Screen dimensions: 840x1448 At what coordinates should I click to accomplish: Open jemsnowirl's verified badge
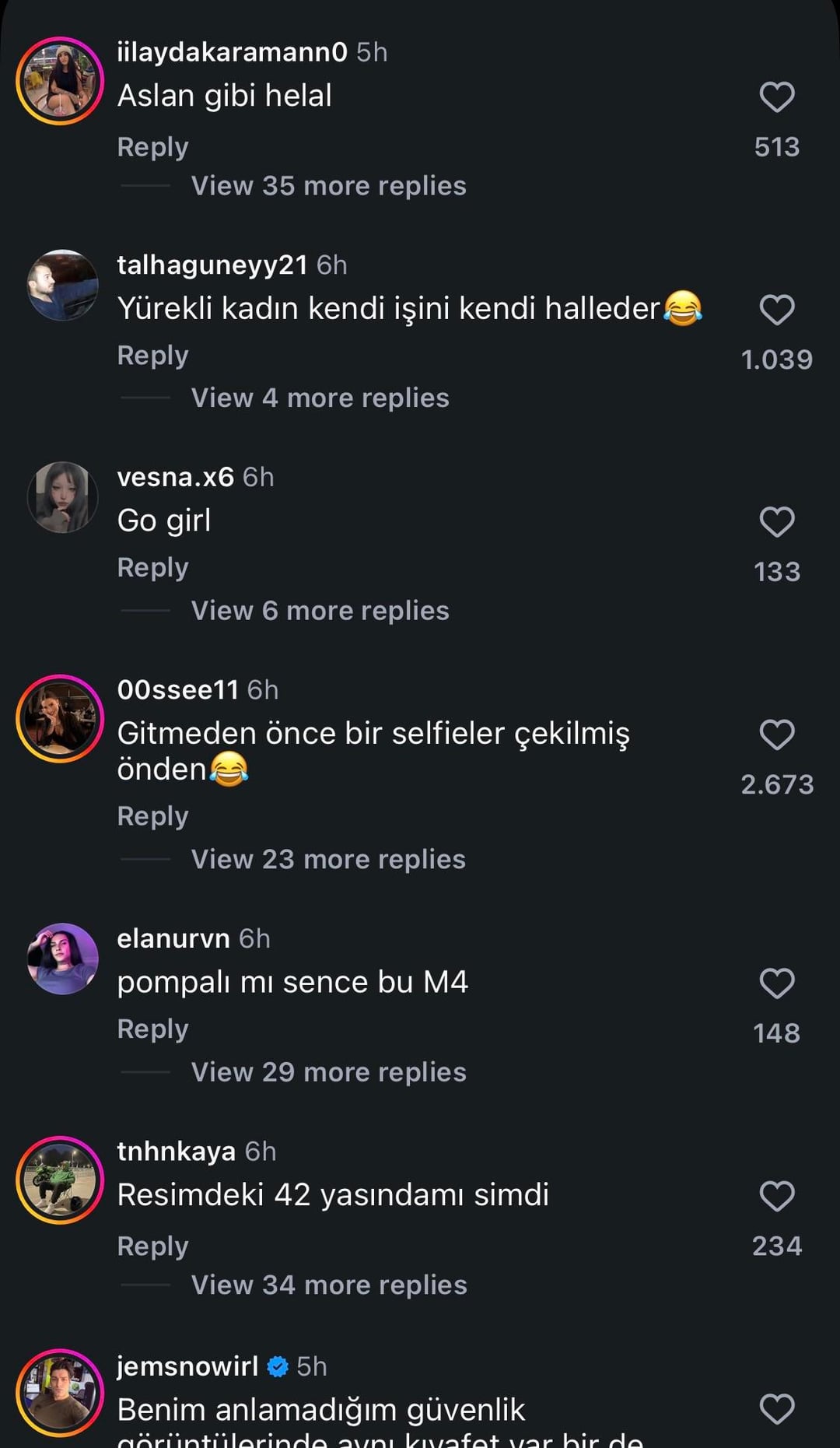tap(278, 1366)
